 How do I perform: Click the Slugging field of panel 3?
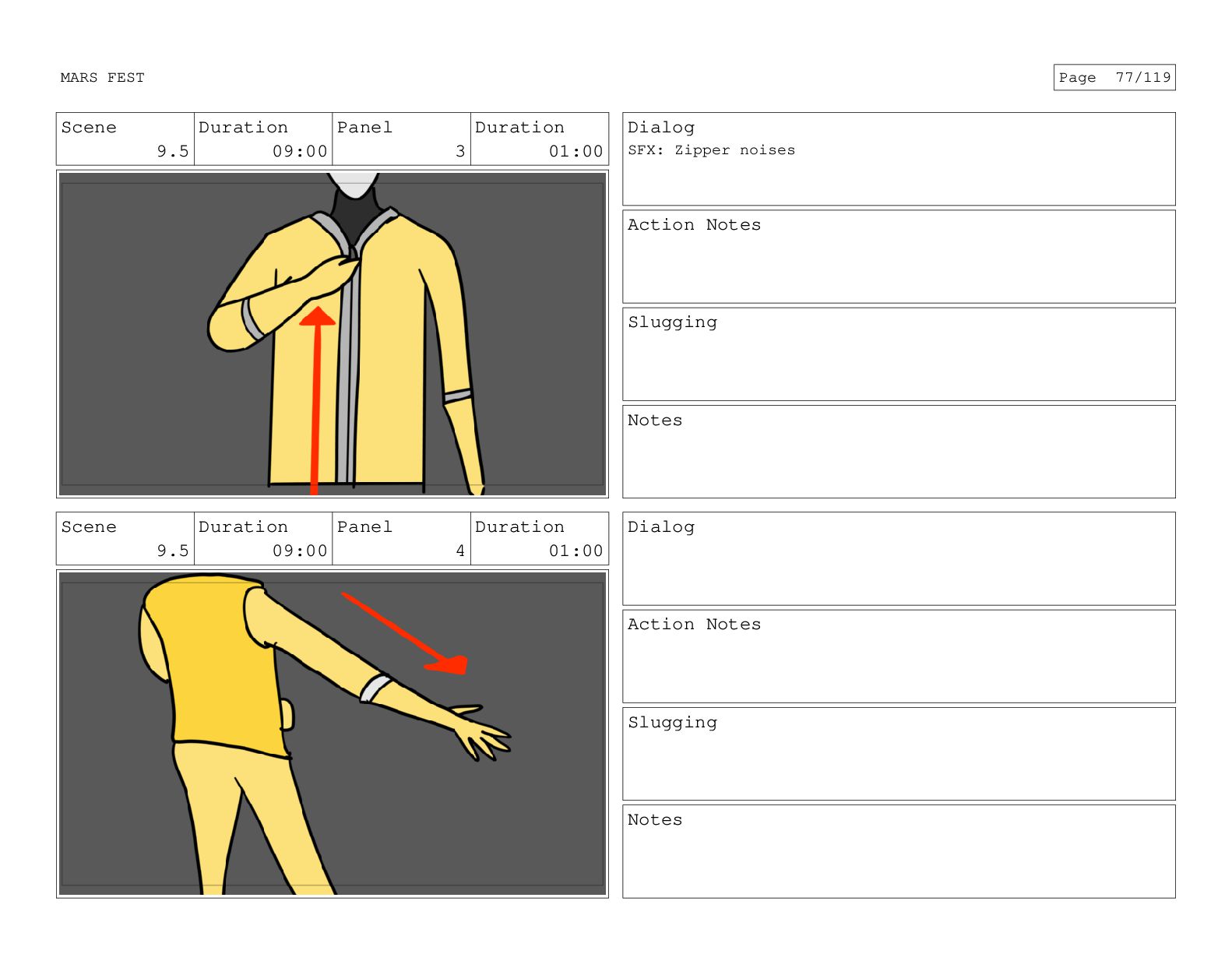pos(899,354)
